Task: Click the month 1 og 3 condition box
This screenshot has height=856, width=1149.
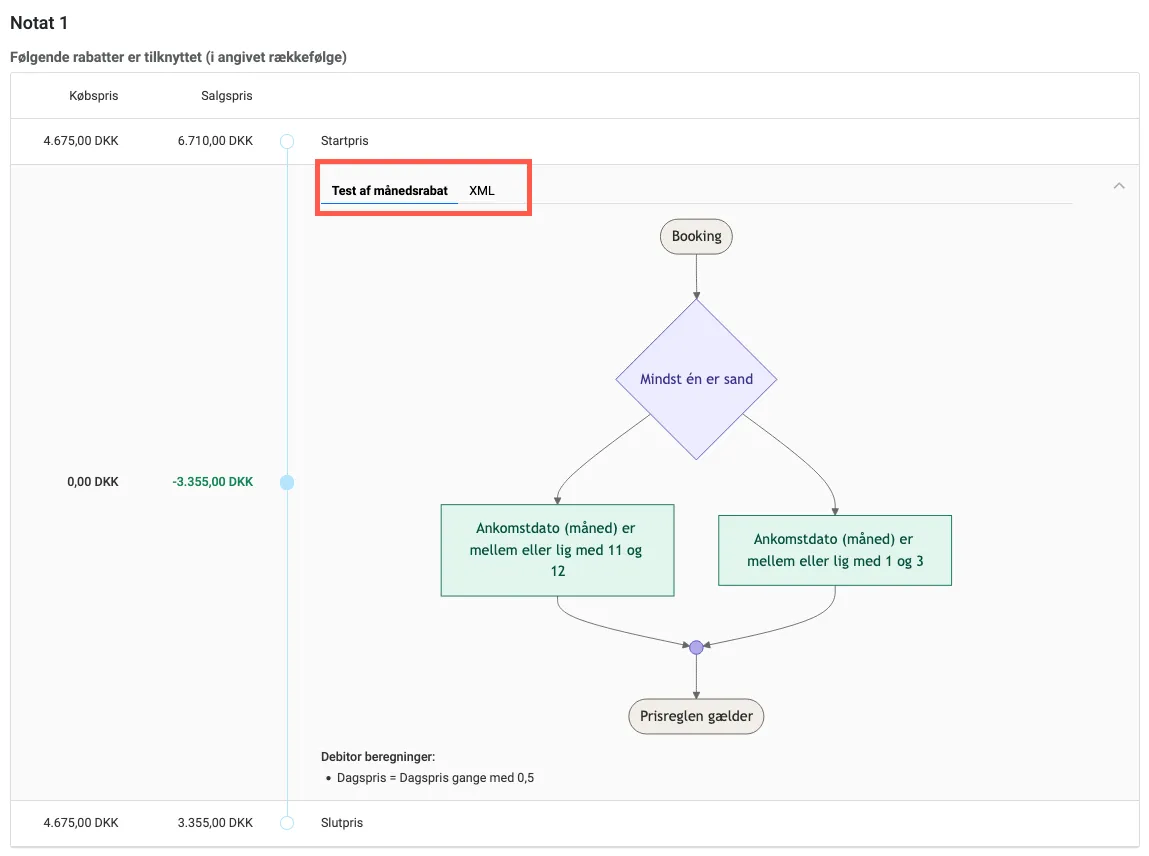Action: tap(835, 550)
